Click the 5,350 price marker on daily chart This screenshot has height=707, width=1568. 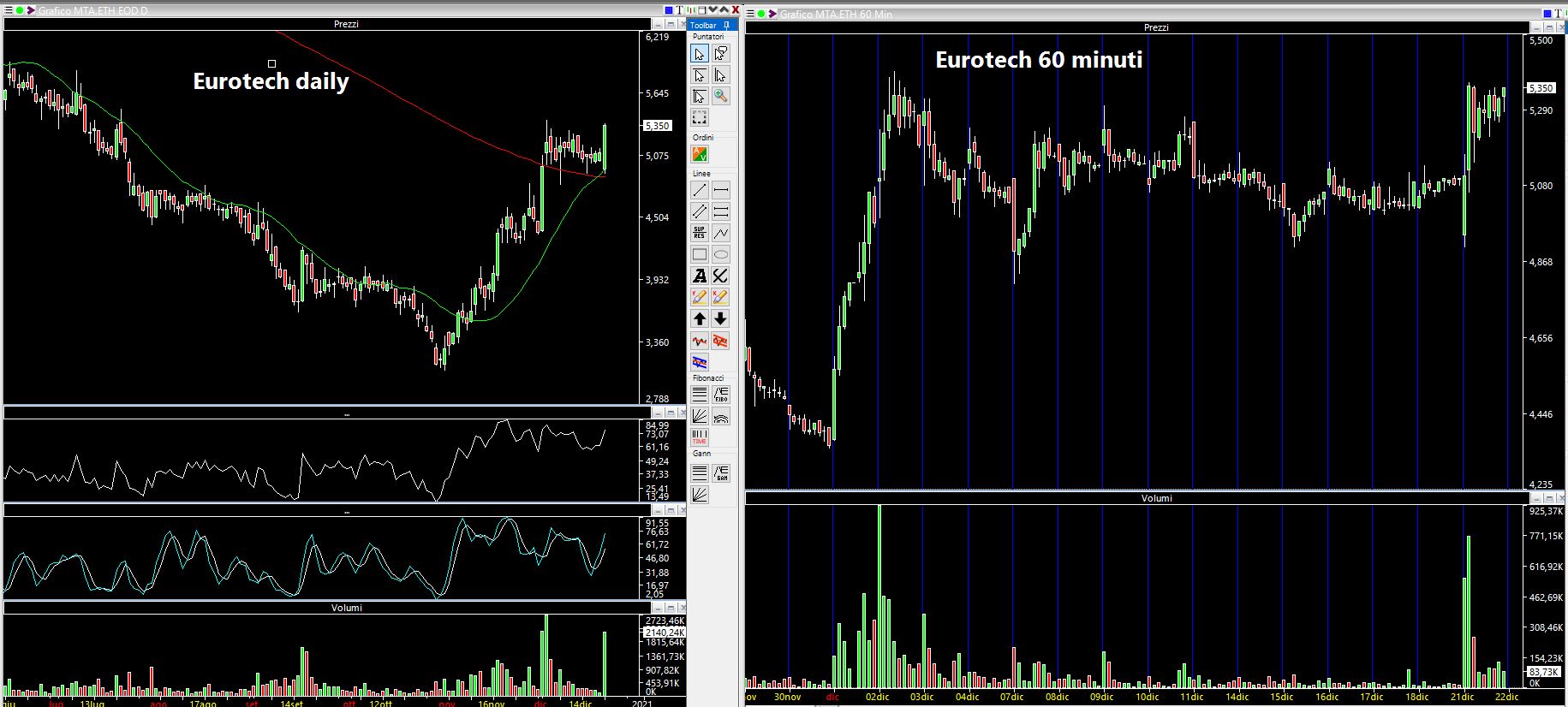657,126
